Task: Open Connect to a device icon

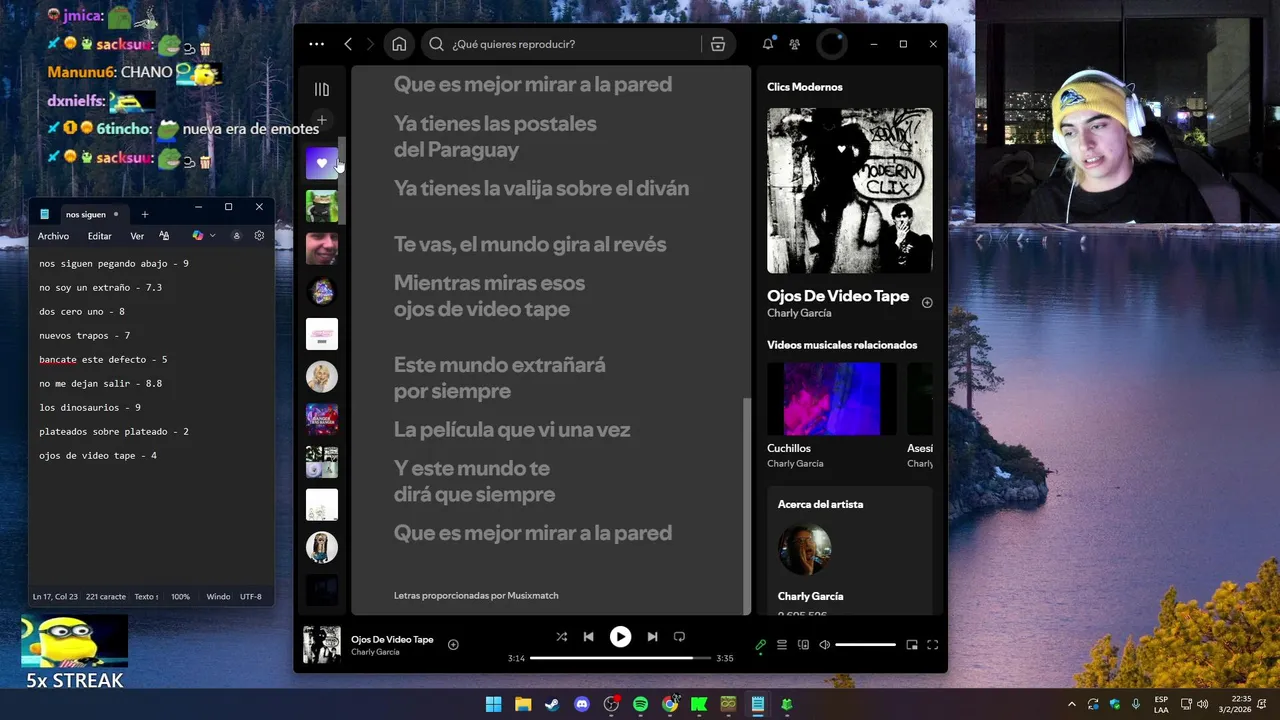Action: pyautogui.click(x=803, y=645)
